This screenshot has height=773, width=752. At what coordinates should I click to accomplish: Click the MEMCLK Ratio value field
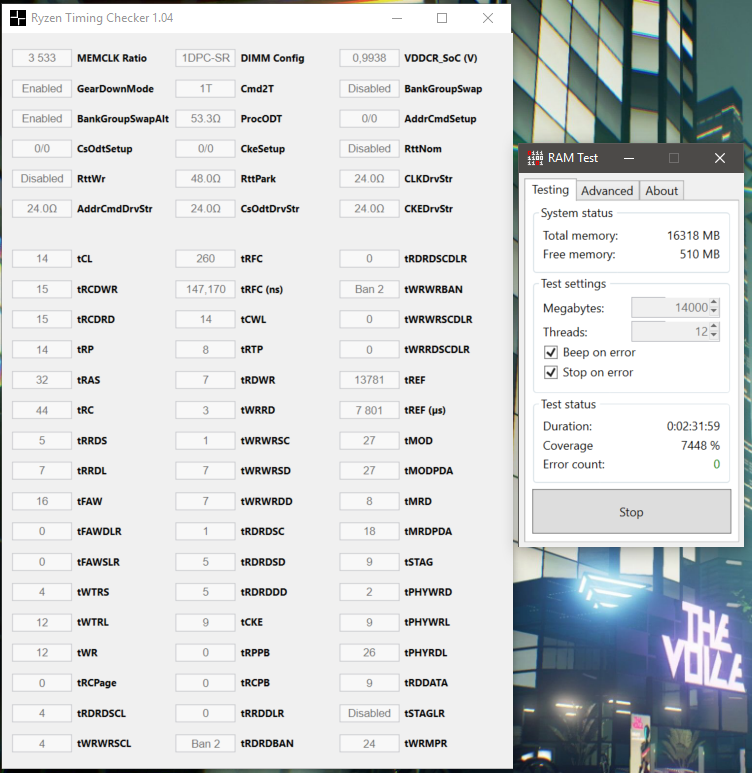[42, 58]
